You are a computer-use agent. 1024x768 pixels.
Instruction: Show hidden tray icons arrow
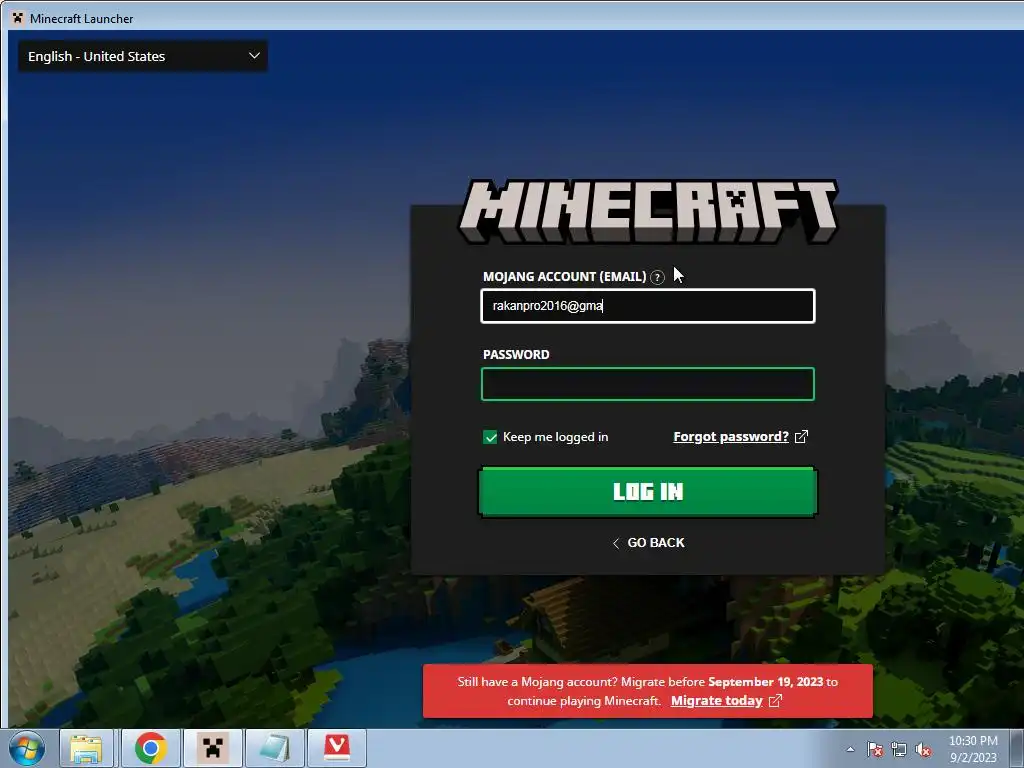[x=850, y=749]
